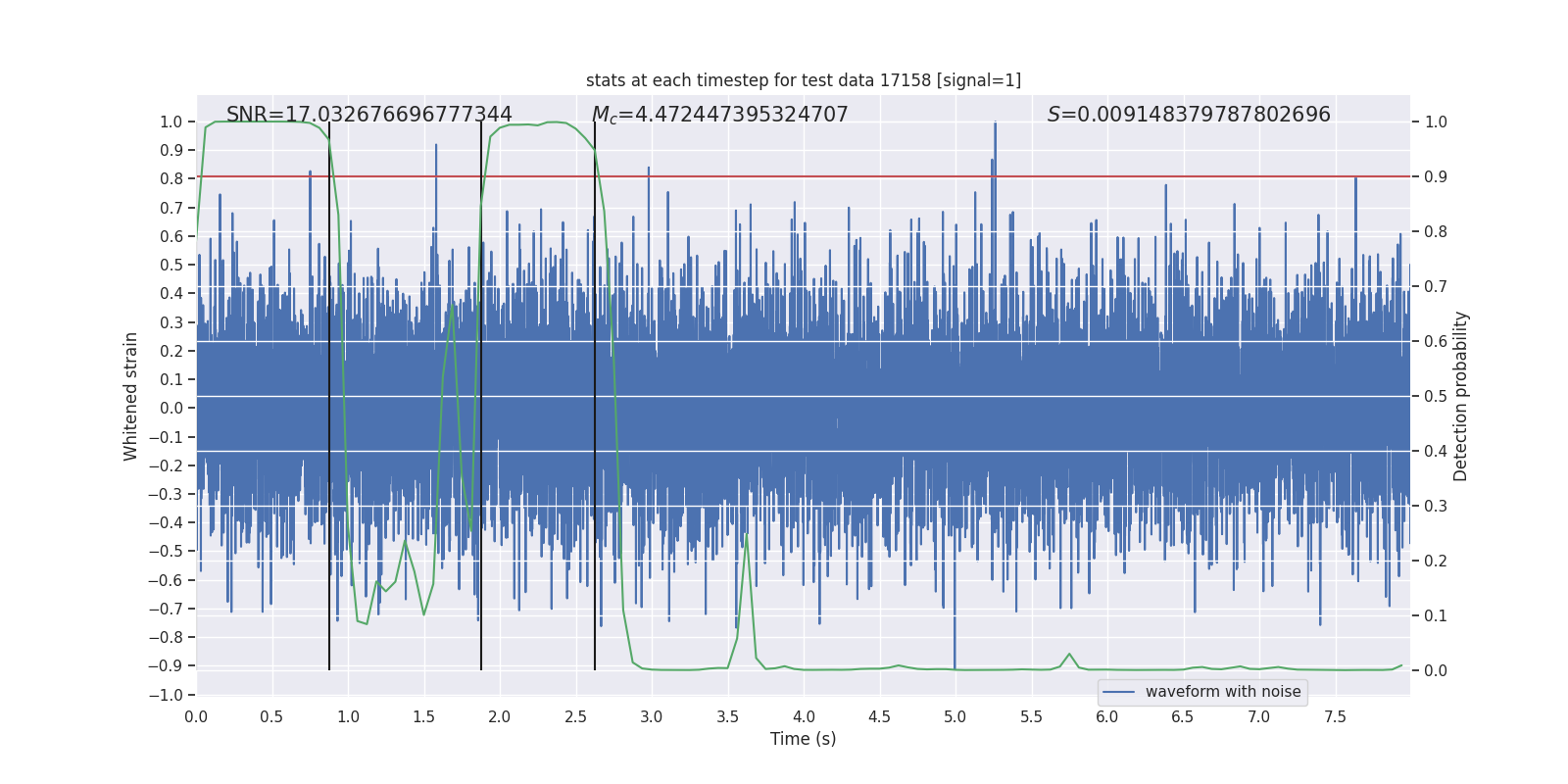This screenshot has width=1568, height=784.
Task: Click the whitened strain tick label −1.0
Action: pyautogui.click(x=166, y=695)
